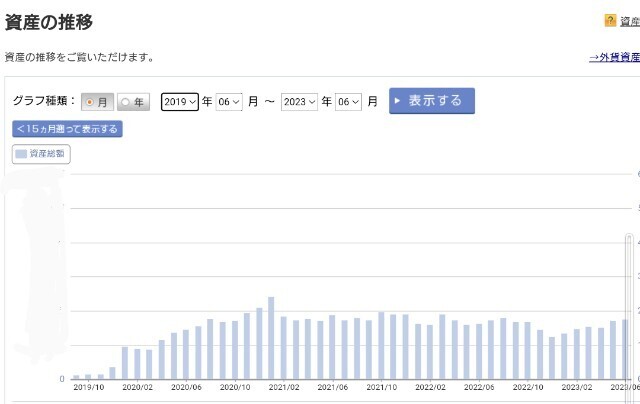Viewport: 640px width, 404px height.
Task: Toggle the 資産総額 legend entry
Action: coord(41,154)
